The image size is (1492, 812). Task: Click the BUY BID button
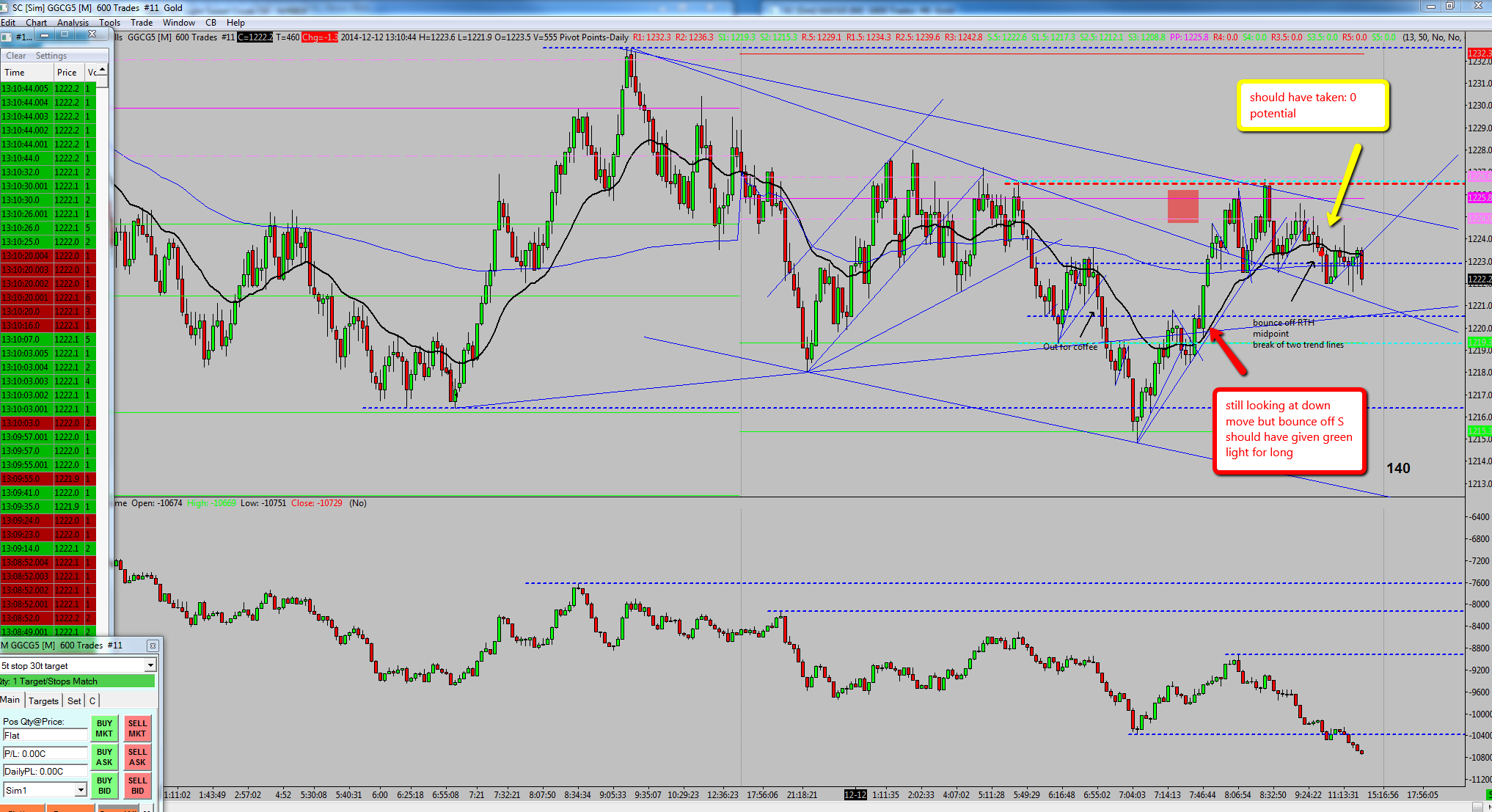pyautogui.click(x=105, y=786)
